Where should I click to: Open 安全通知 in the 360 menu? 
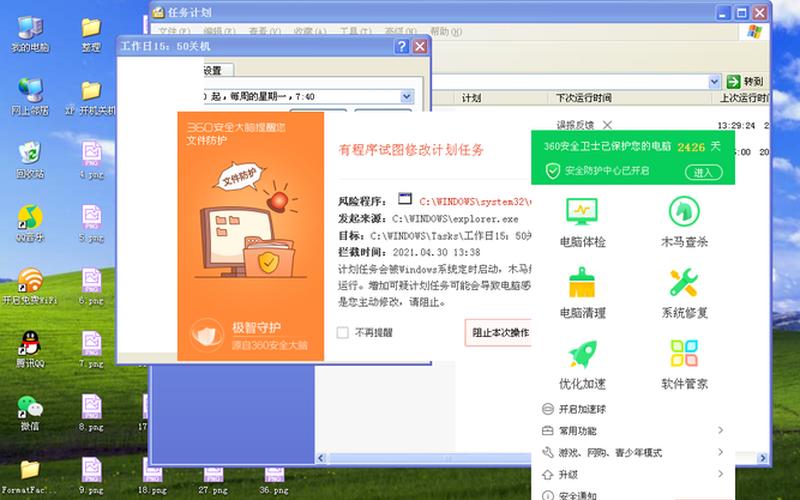click(569, 495)
